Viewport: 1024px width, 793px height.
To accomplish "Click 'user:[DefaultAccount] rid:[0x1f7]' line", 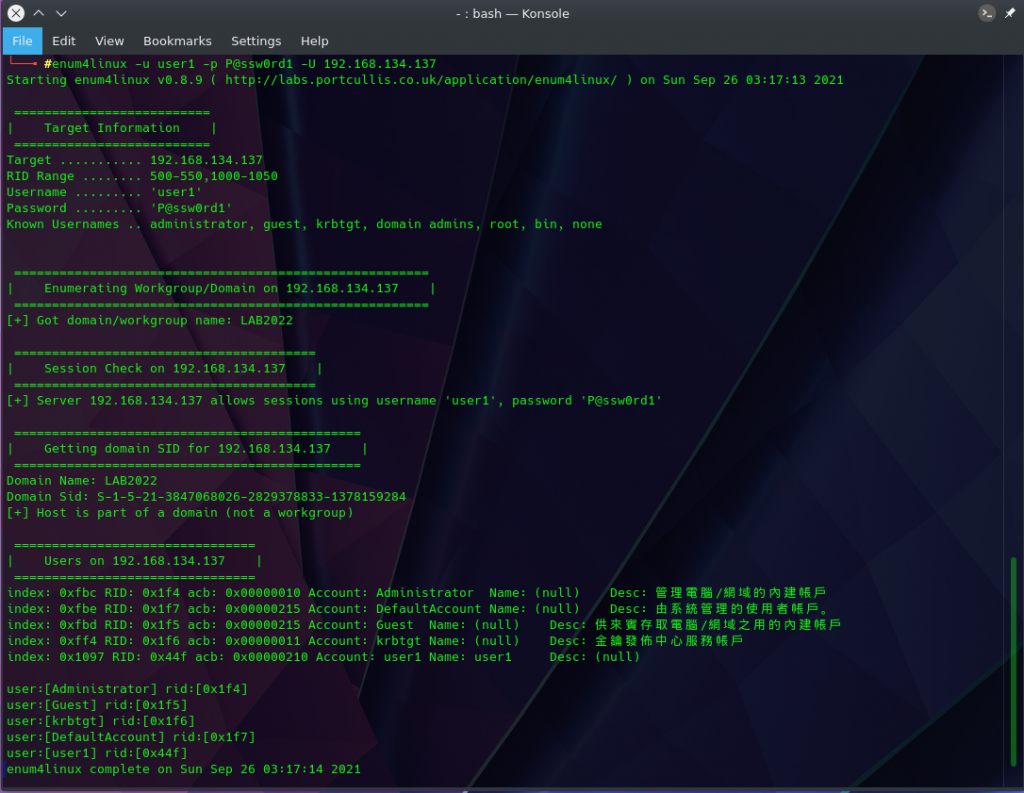I will (x=131, y=737).
